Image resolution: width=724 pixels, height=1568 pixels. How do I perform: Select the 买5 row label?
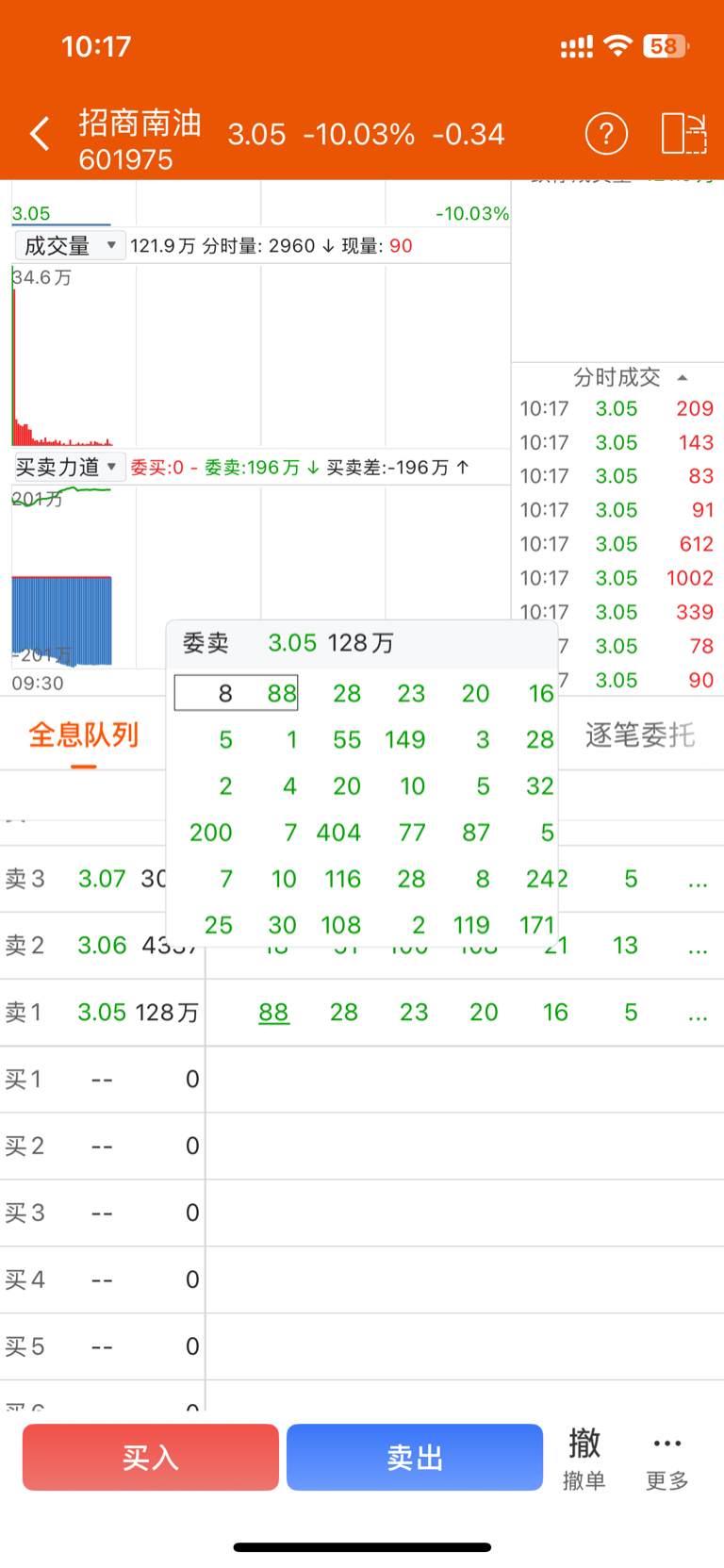coord(25,1347)
